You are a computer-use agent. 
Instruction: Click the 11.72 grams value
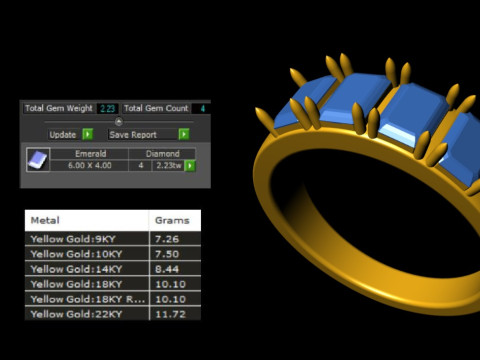click(170, 314)
